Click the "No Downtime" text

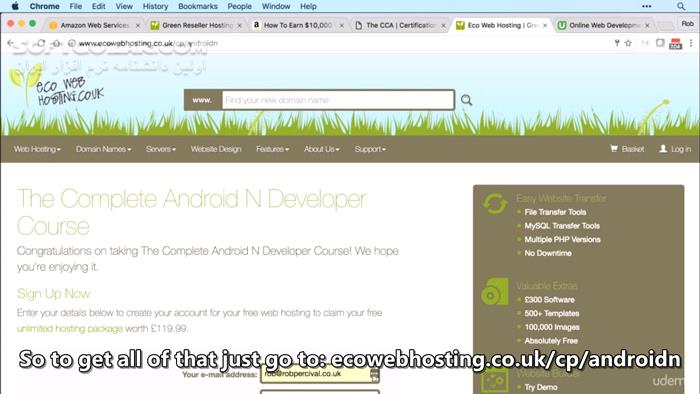click(548, 253)
